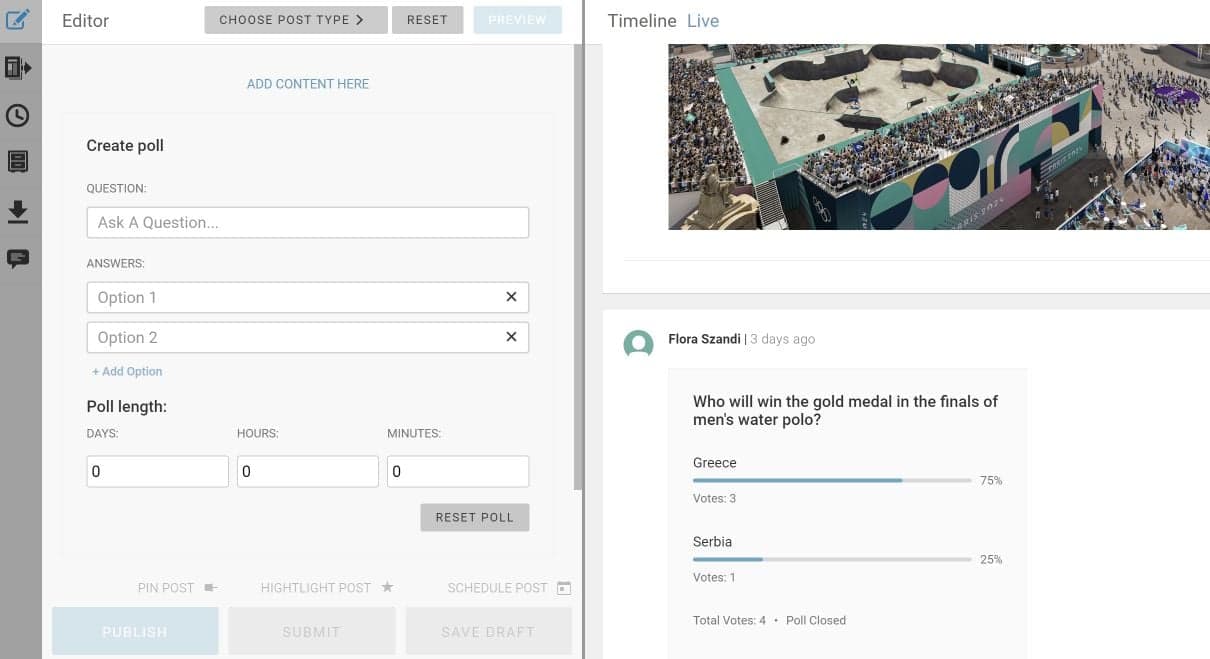This screenshot has height=659, width=1210.
Task: Select the Greece poll answer
Action: [714, 463]
